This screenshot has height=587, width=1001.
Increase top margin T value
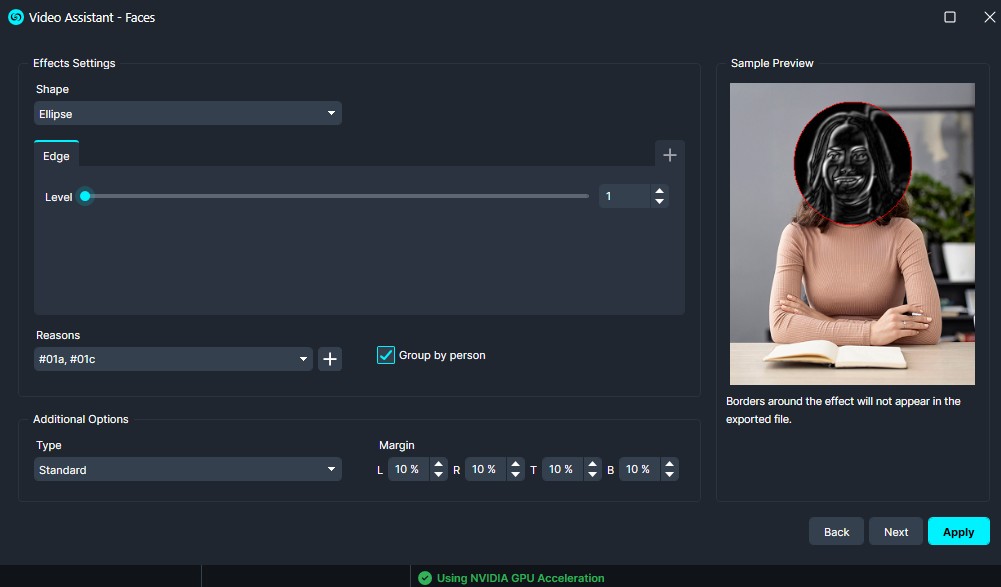(x=592, y=464)
